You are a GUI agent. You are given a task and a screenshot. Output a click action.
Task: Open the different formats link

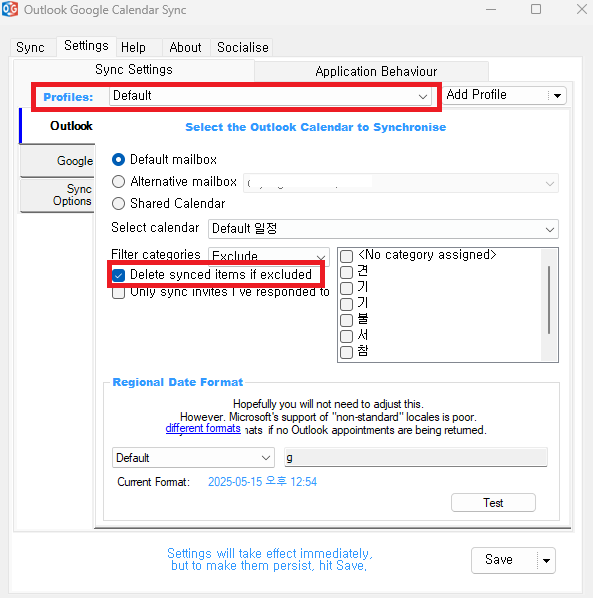(x=203, y=429)
